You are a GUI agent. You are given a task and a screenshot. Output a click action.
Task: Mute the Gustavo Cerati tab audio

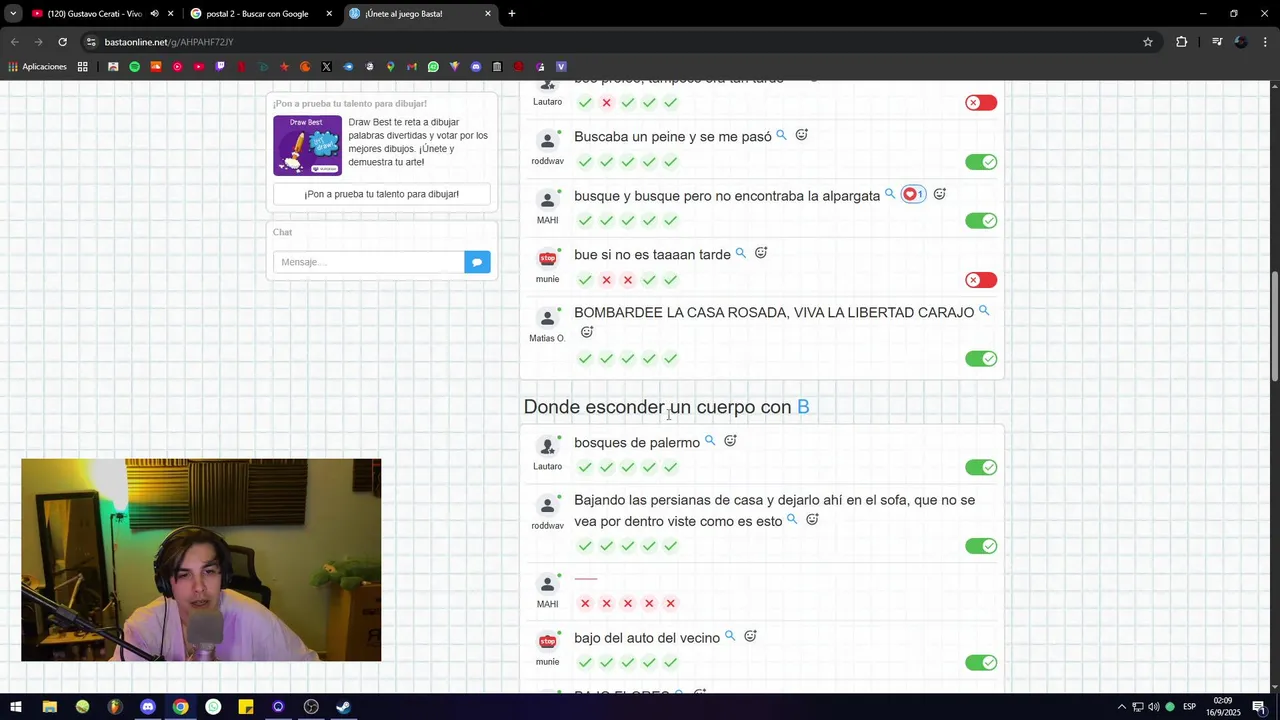click(154, 14)
